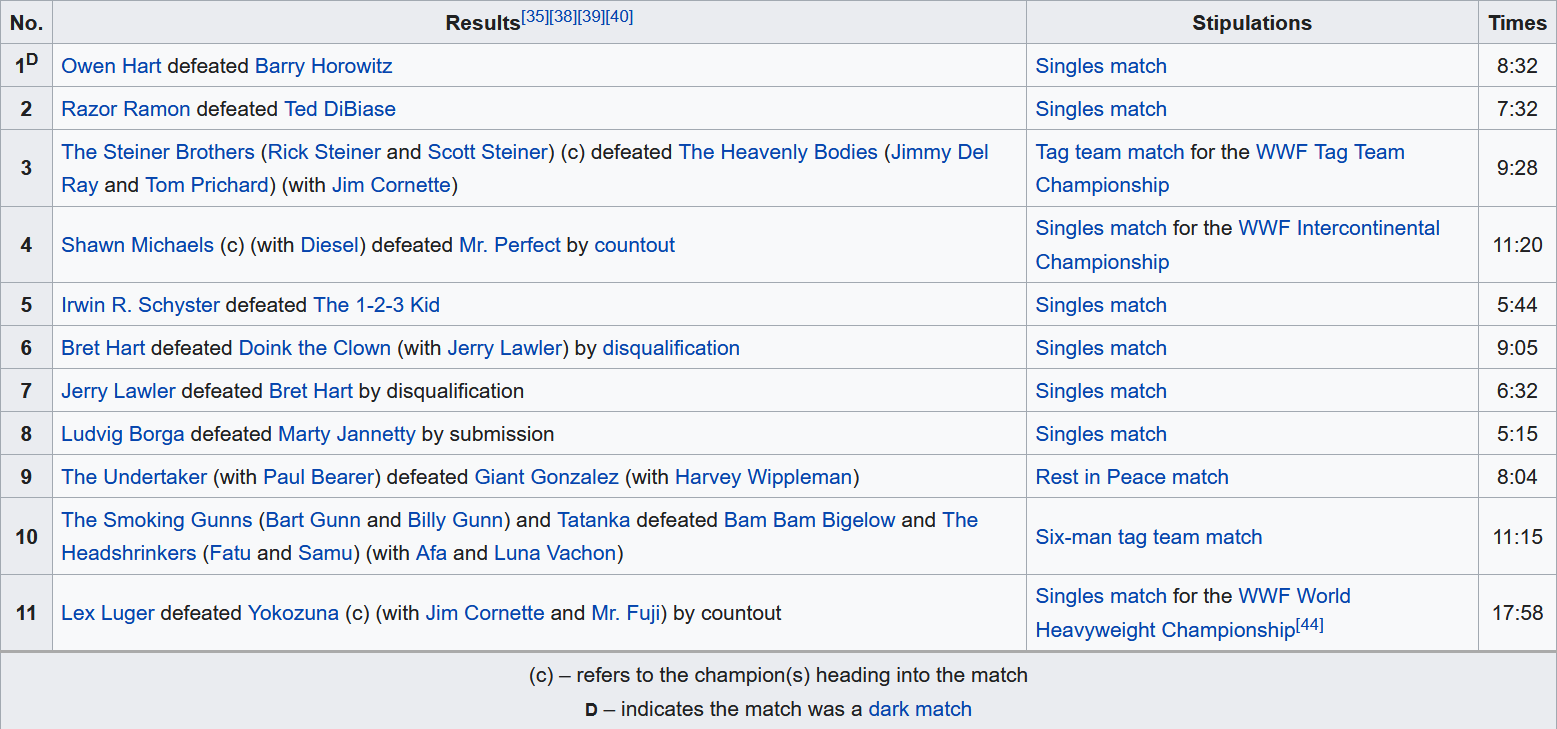Click the Barry Horowitz link
Screen dimensions: 1557x729
tap(323, 66)
